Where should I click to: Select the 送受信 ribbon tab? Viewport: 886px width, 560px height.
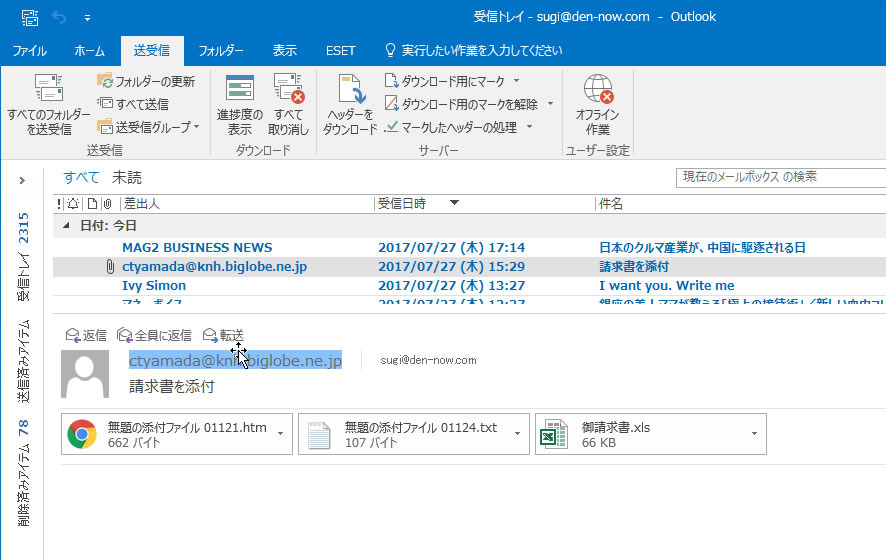coord(151,51)
